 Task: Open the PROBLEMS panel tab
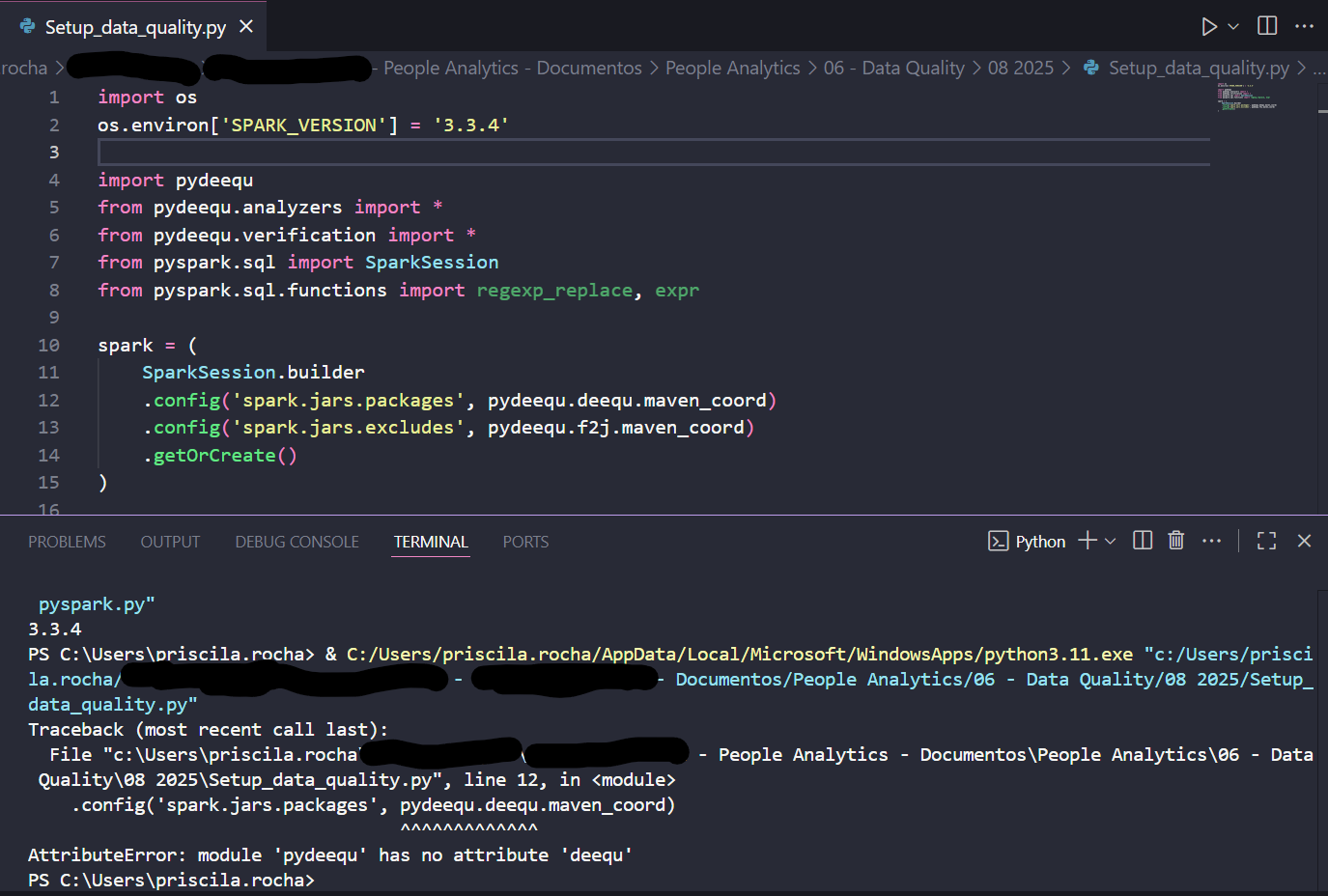(x=67, y=542)
